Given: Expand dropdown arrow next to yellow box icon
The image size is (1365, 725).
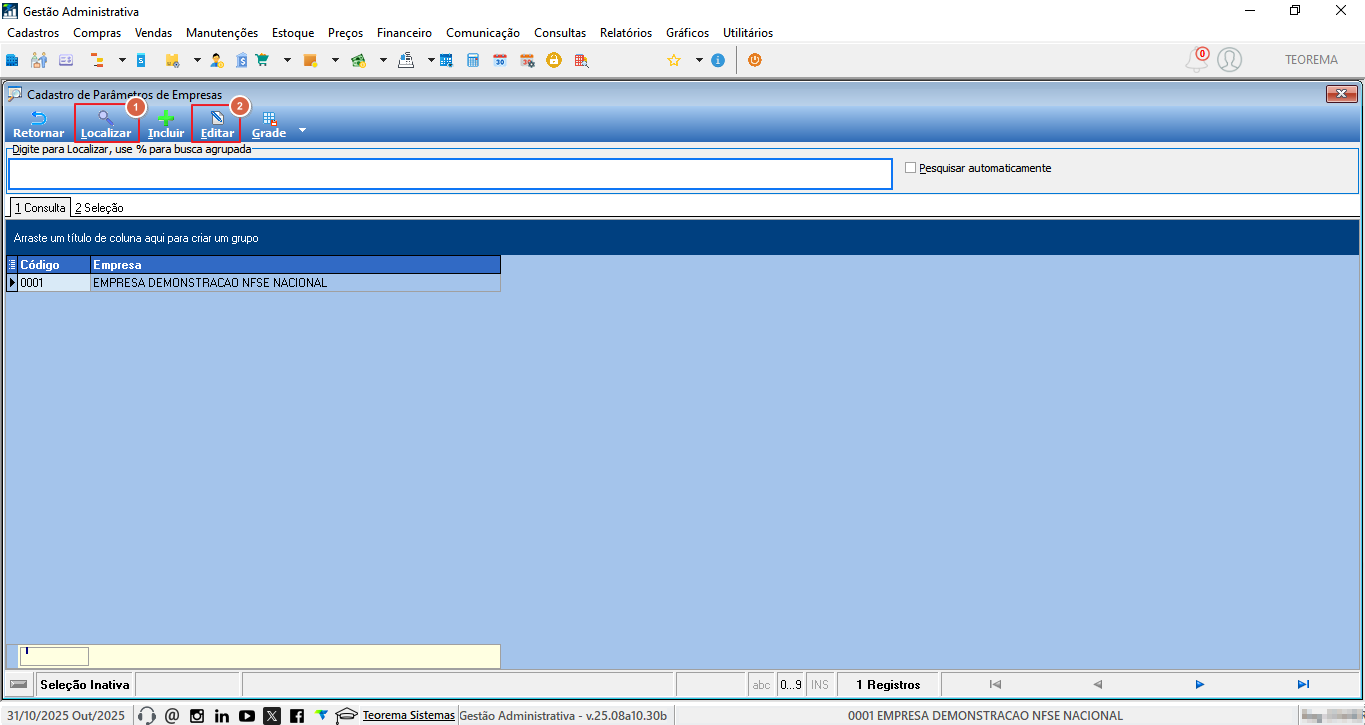Looking at the screenshot, I should [197, 60].
